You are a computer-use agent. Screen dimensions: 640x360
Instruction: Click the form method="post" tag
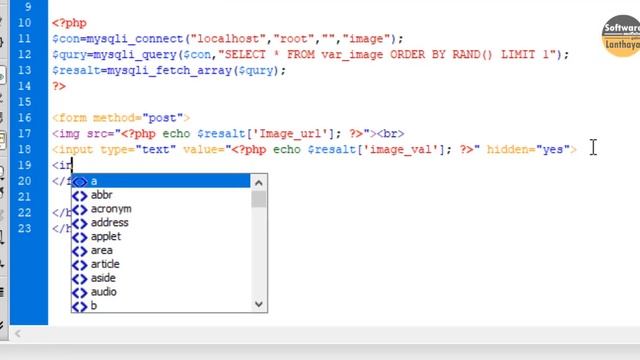(x=121, y=118)
